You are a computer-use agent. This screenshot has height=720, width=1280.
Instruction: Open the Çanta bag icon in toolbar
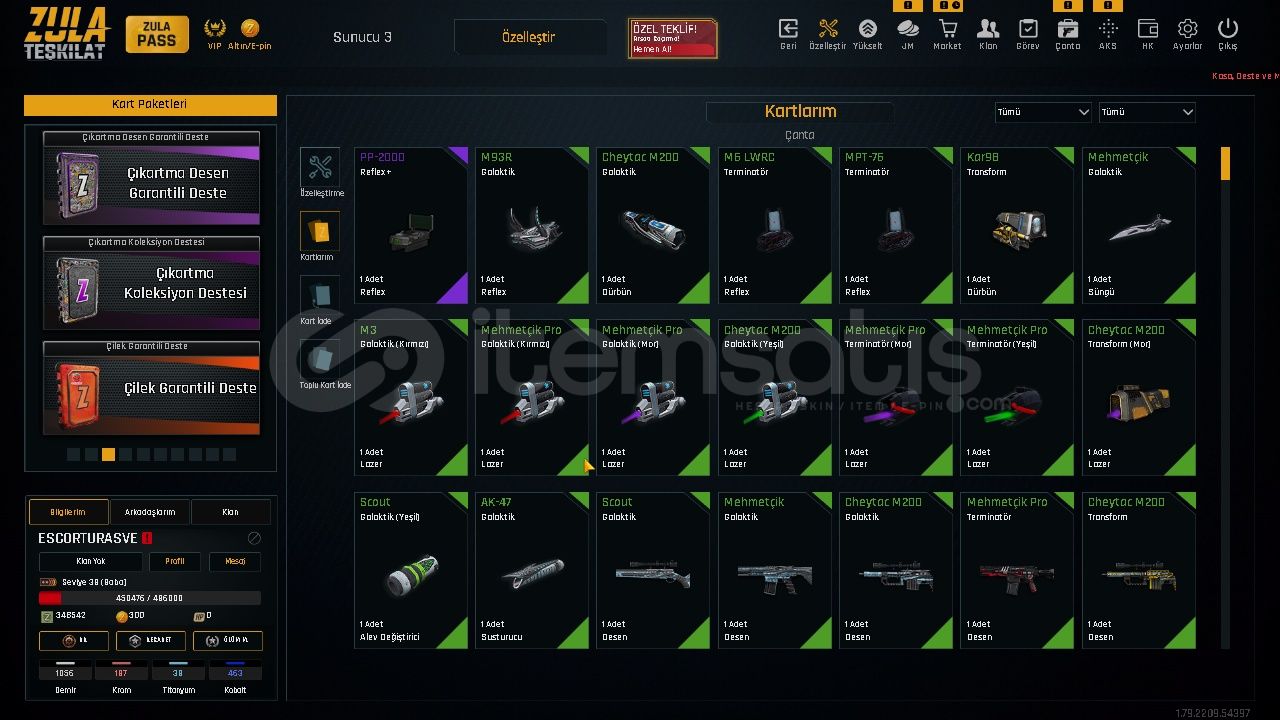coord(1067,33)
